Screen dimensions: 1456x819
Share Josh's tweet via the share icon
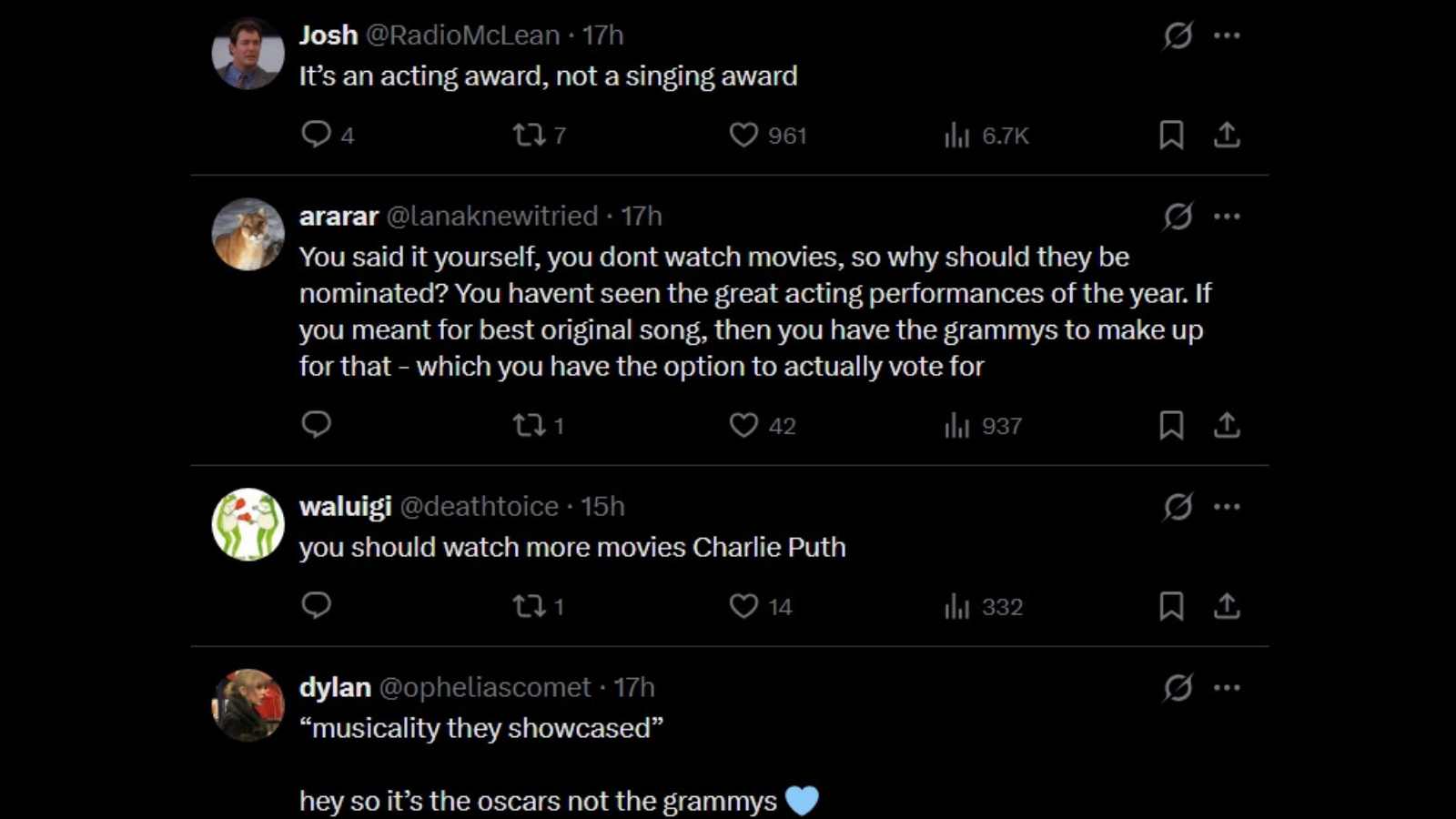(1228, 135)
